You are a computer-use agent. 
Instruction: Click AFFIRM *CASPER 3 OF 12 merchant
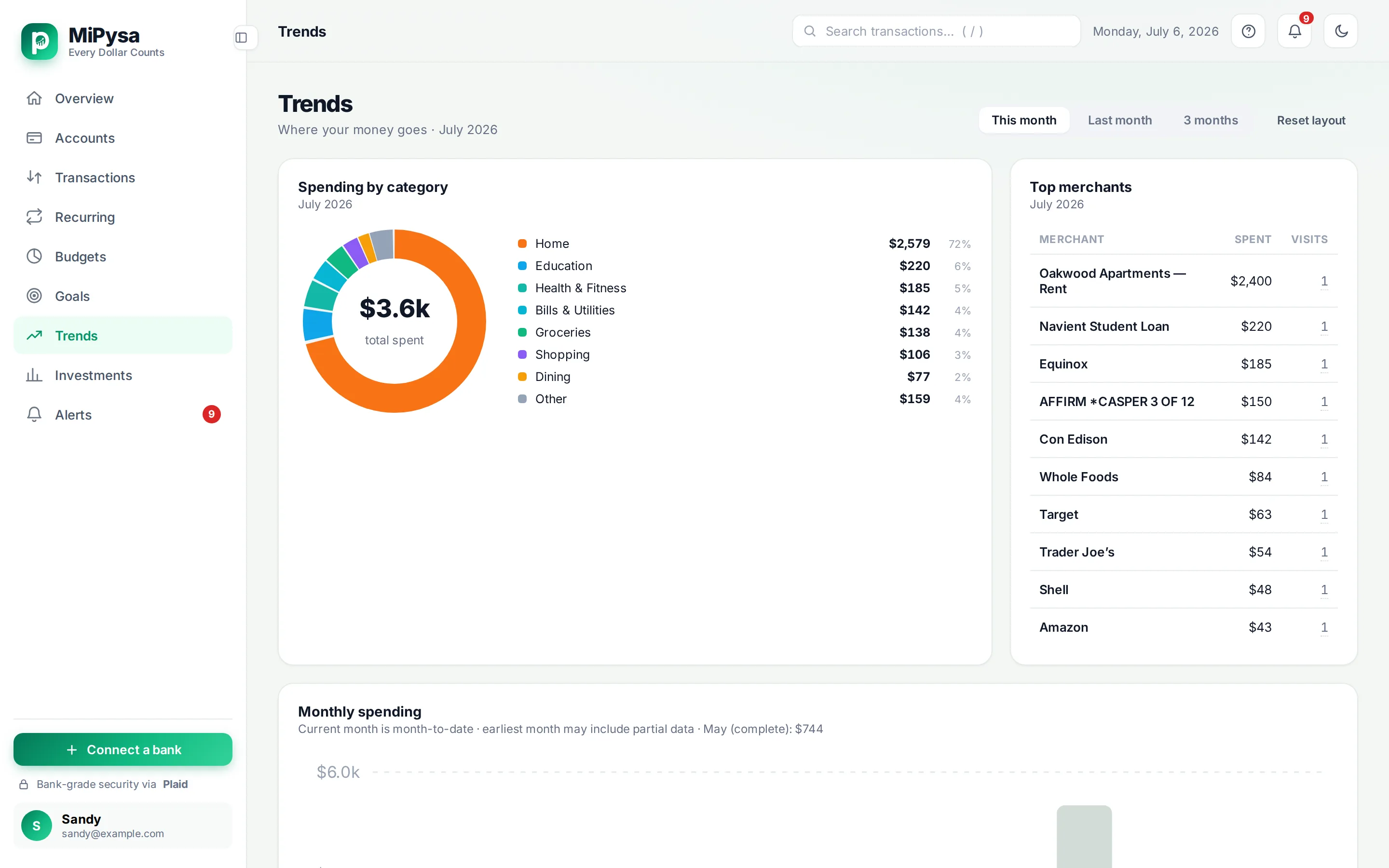point(1117,401)
